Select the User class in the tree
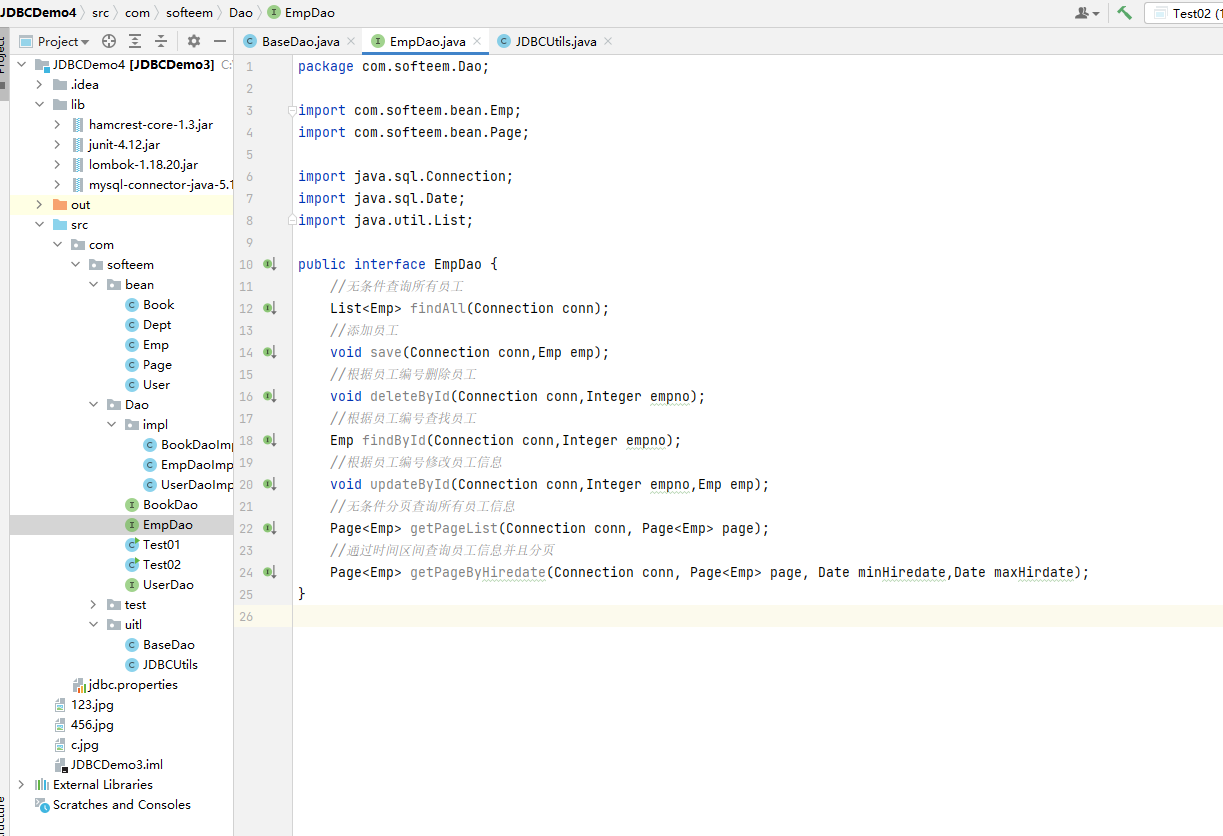The image size is (1223, 836). [x=157, y=384]
